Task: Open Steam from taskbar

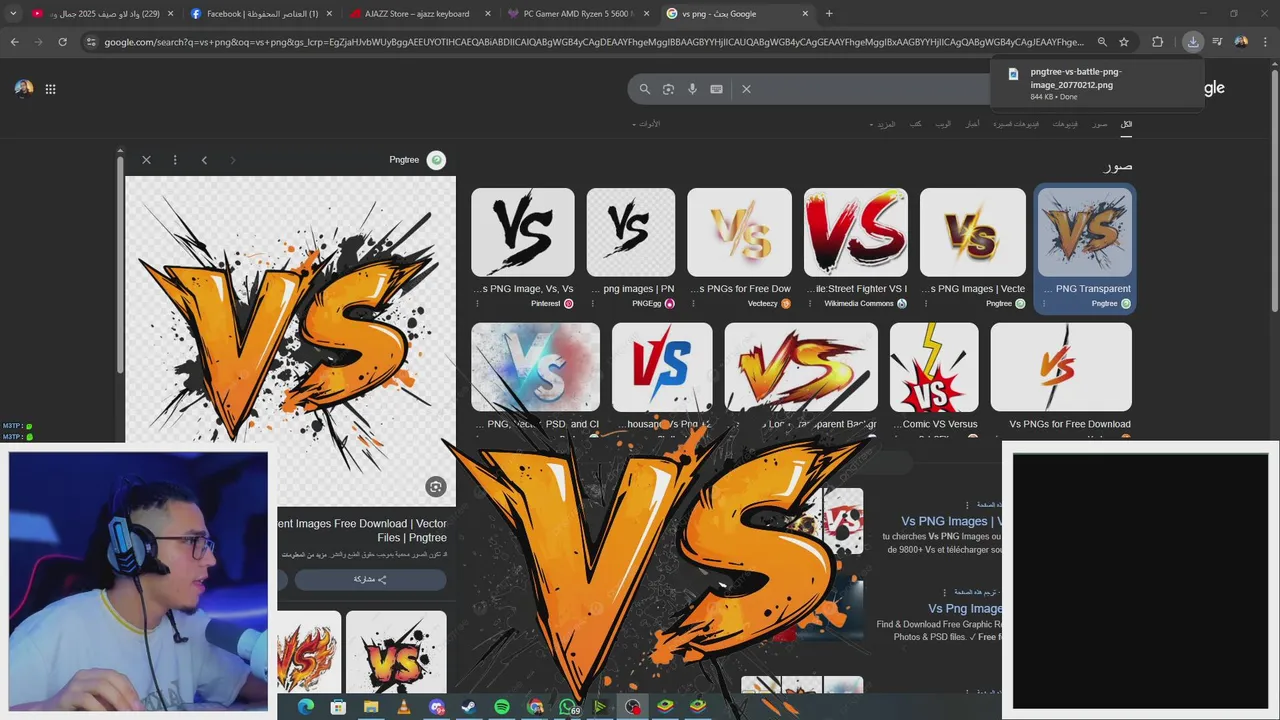Action: [469, 707]
